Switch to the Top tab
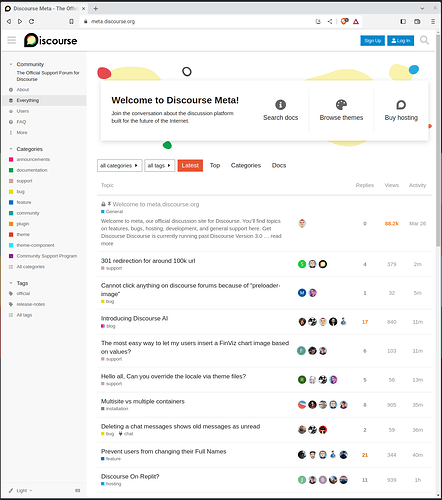 coord(215,165)
